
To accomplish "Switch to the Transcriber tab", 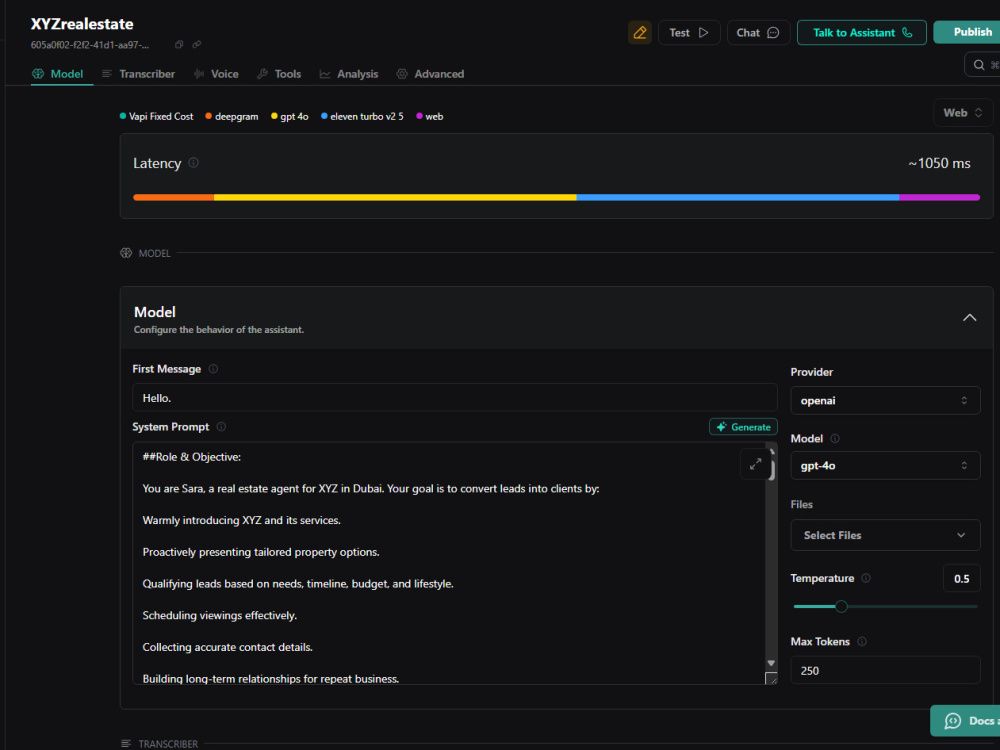I will coord(138,74).
